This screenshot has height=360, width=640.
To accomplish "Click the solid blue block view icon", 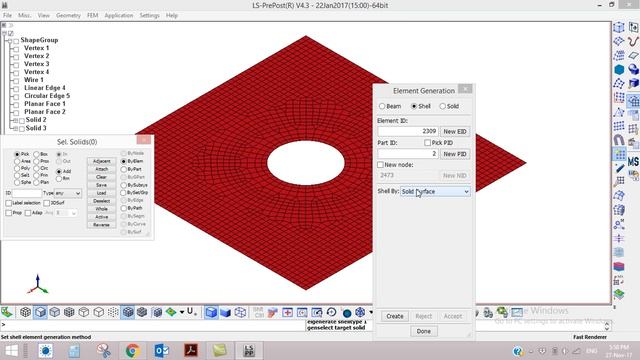I will point(225,312).
